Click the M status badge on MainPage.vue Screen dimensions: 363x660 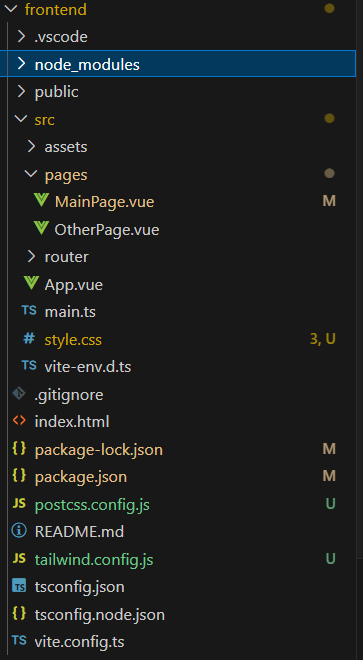(329, 201)
